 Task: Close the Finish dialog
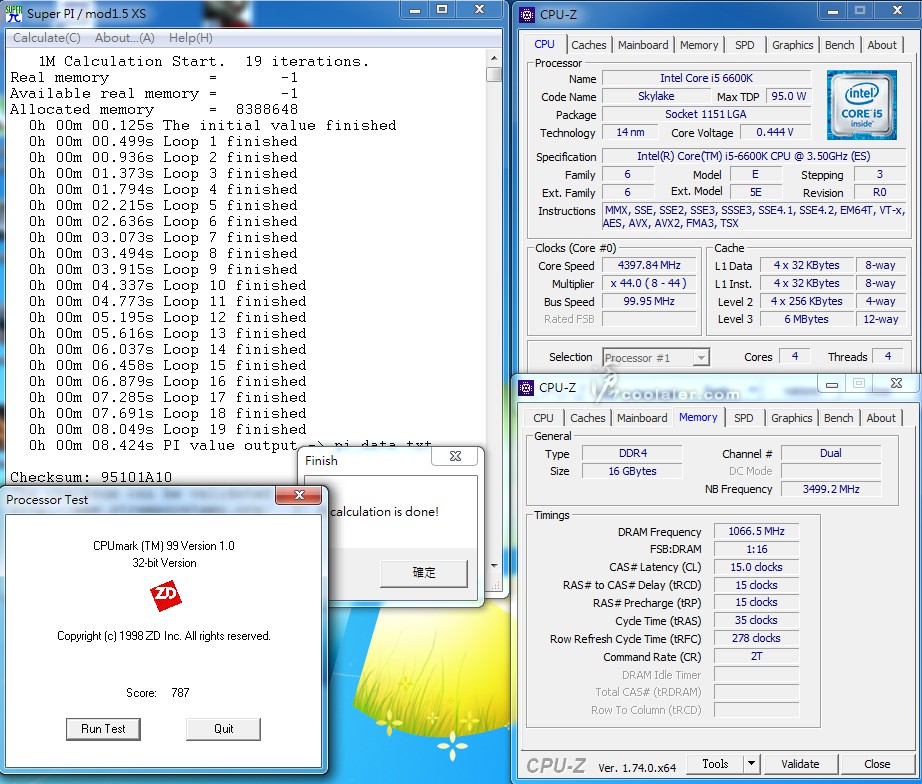click(455, 456)
